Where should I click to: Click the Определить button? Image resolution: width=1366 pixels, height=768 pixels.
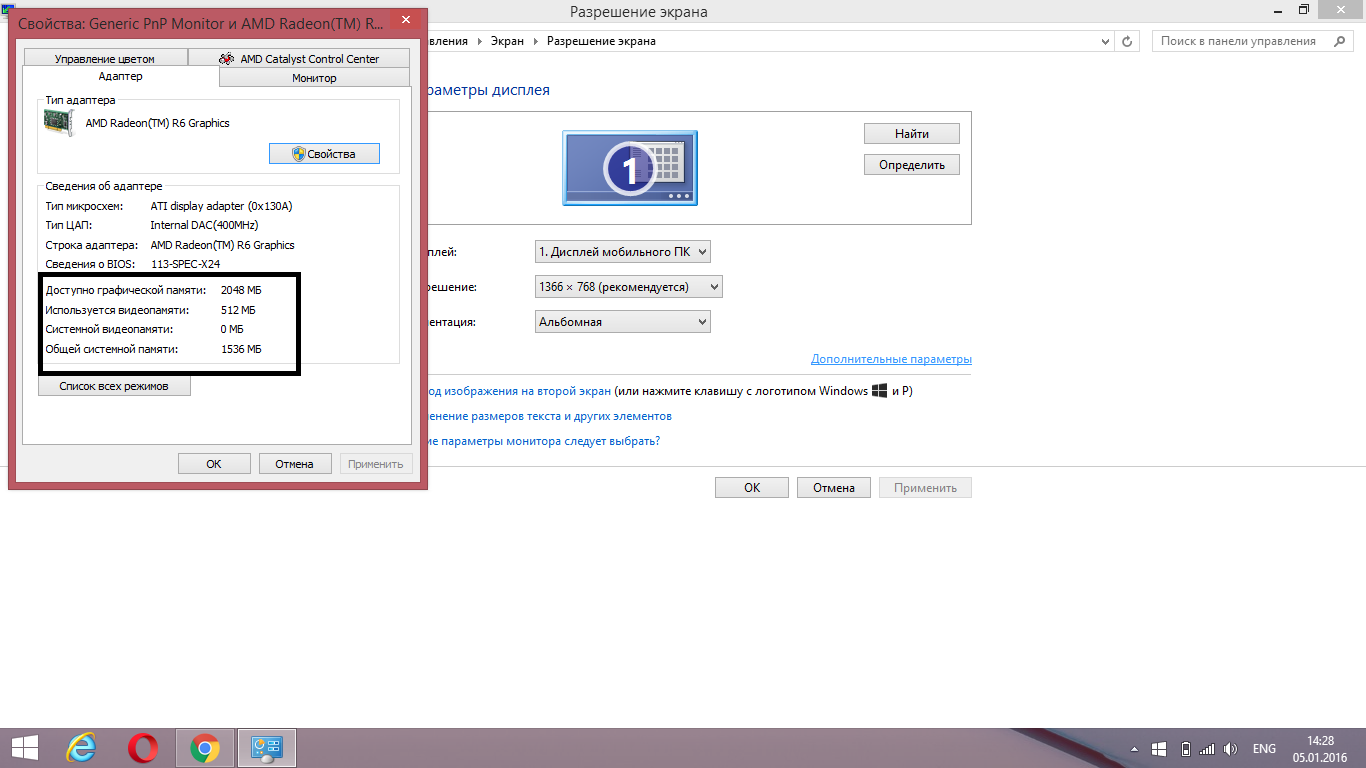point(912,165)
